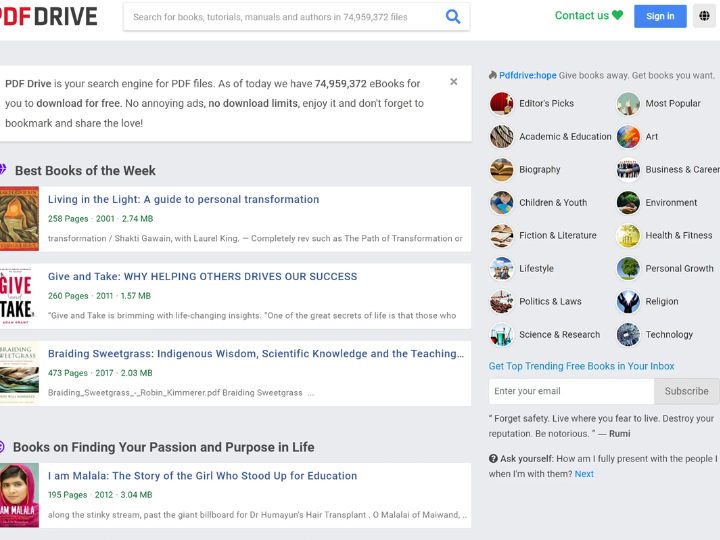Click the Subscribe button
The height and width of the screenshot is (540, 720).
click(x=686, y=391)
